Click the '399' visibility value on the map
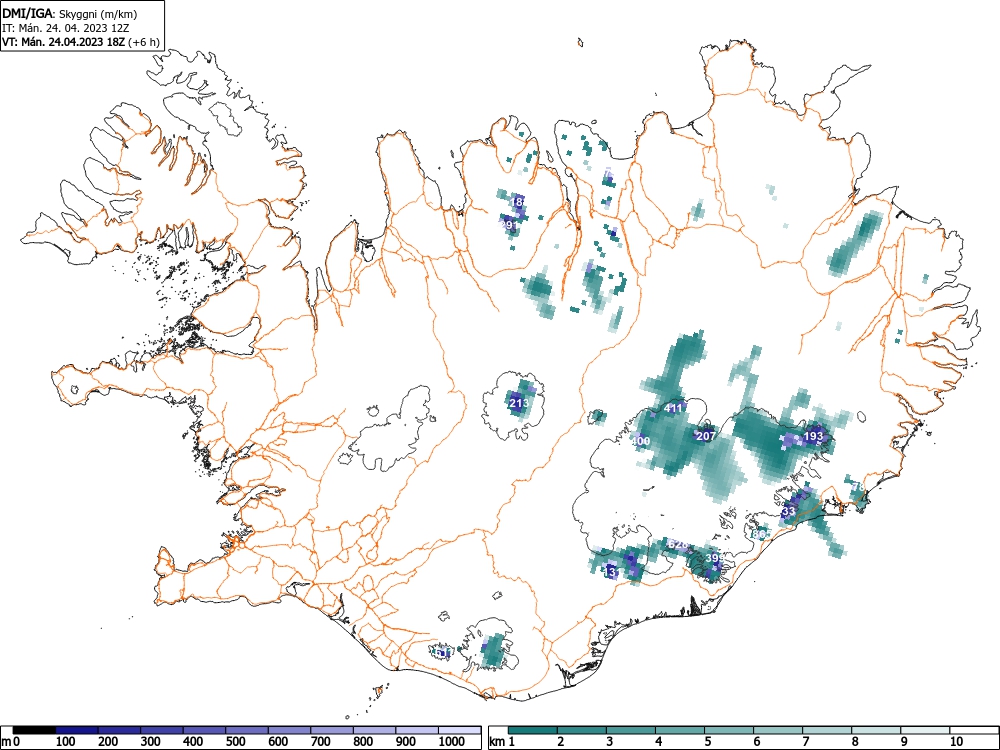The height and width of the screenshot is (750, 1000). [x=715, y=558]
